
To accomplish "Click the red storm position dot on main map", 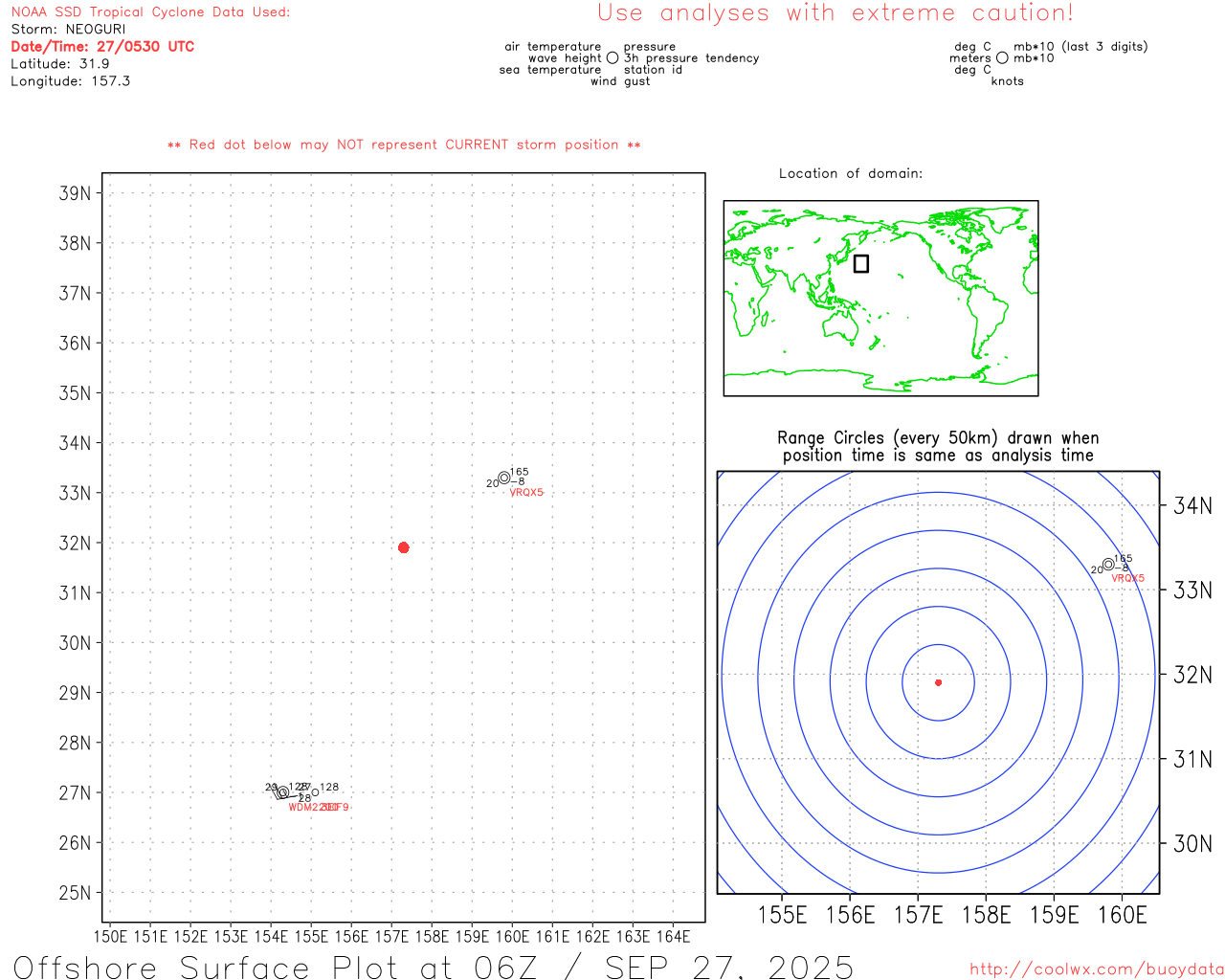I will pos(403,547).
